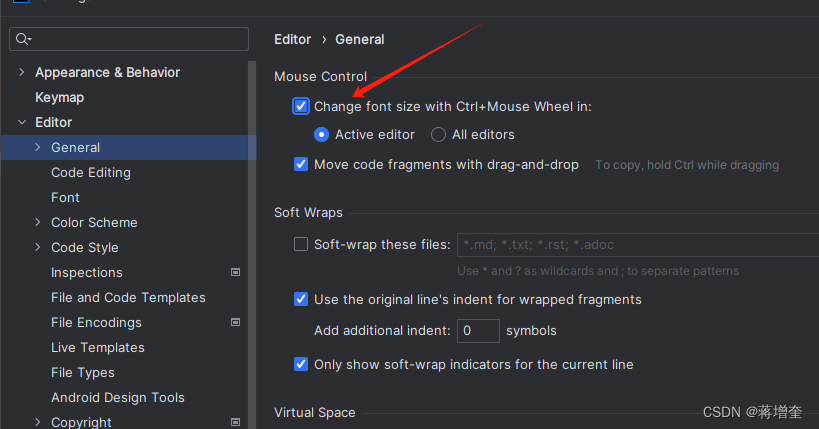The image size is (819, 429).
Task: Select Code Editing in settings tree
Action: 91,172
